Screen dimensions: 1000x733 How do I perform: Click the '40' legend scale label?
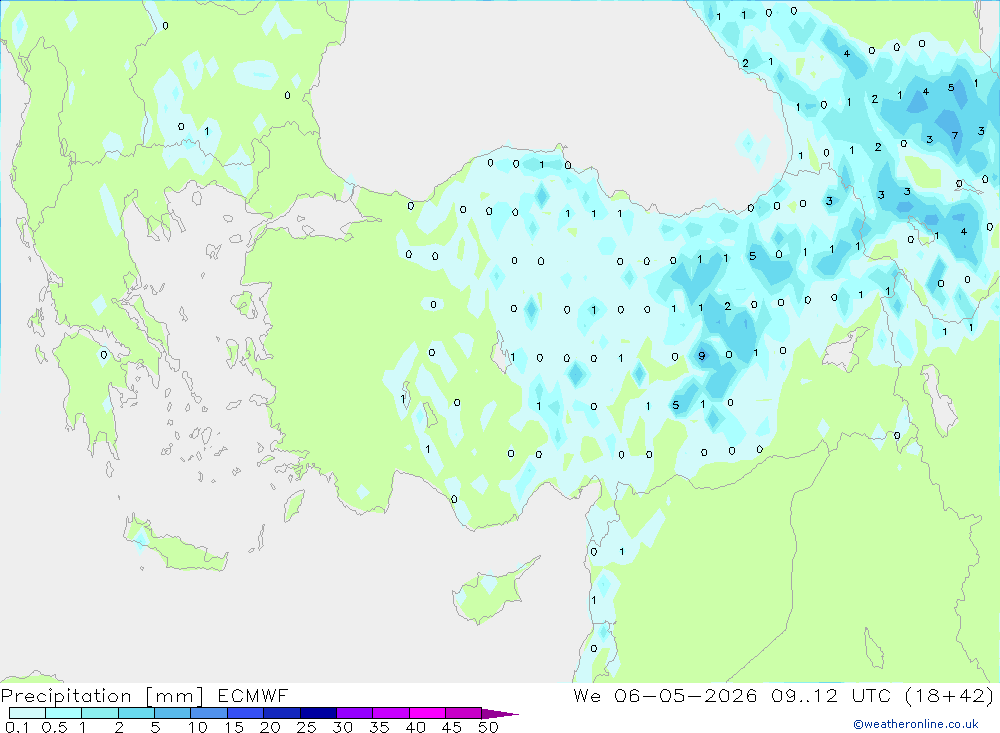[415, 727]
